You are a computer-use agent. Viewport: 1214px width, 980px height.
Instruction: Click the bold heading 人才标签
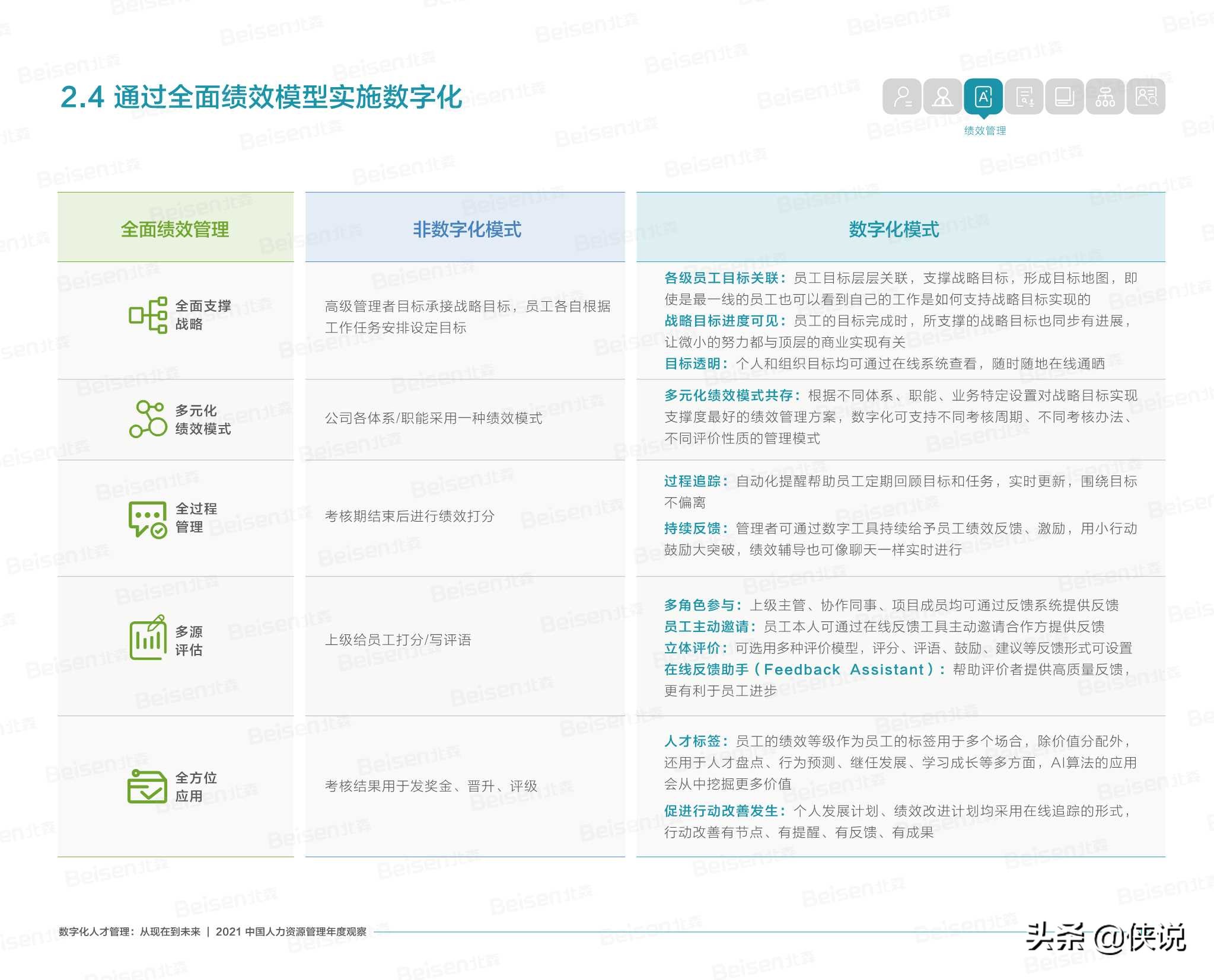692,741
